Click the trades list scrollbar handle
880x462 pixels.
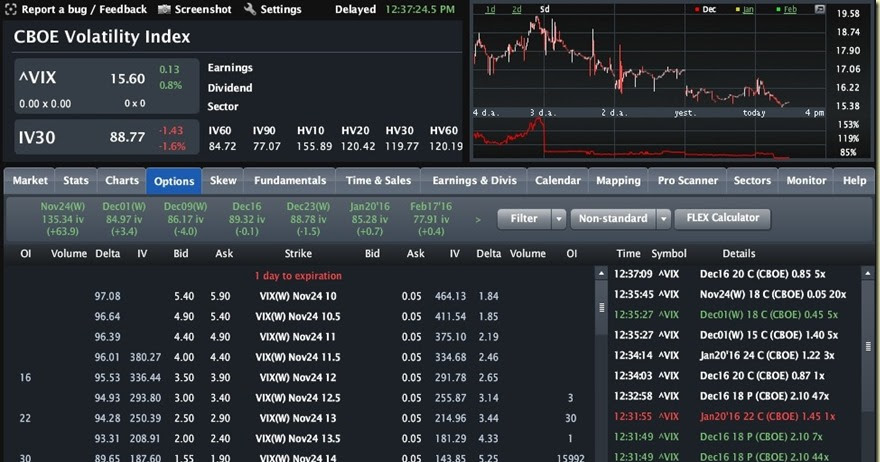tap(867, 346)
